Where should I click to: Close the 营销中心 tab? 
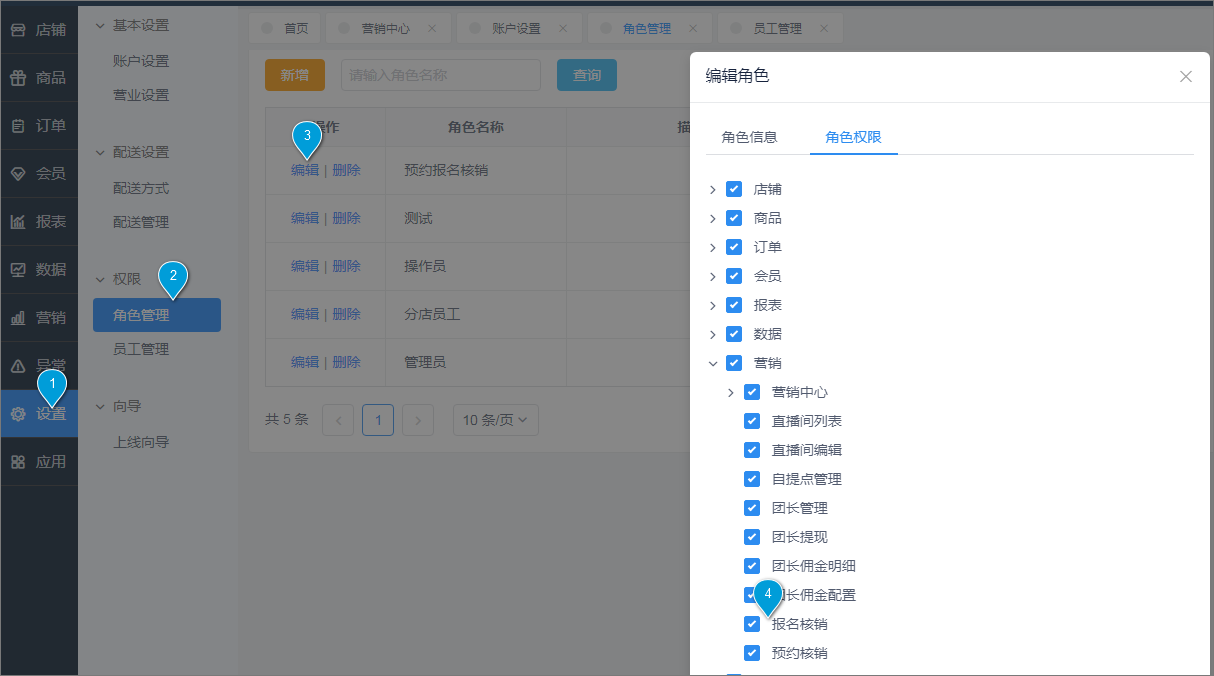[432, 28]
